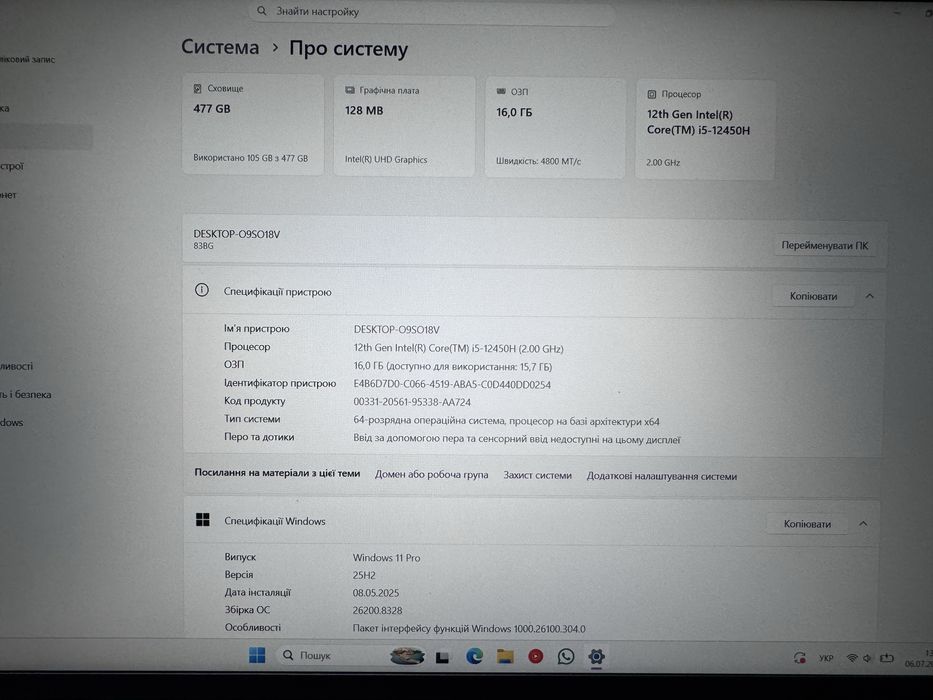The image size is (933, 700).
Task: Copy device specs with the upper 'Копіювати' button
Action: (813, 296)
